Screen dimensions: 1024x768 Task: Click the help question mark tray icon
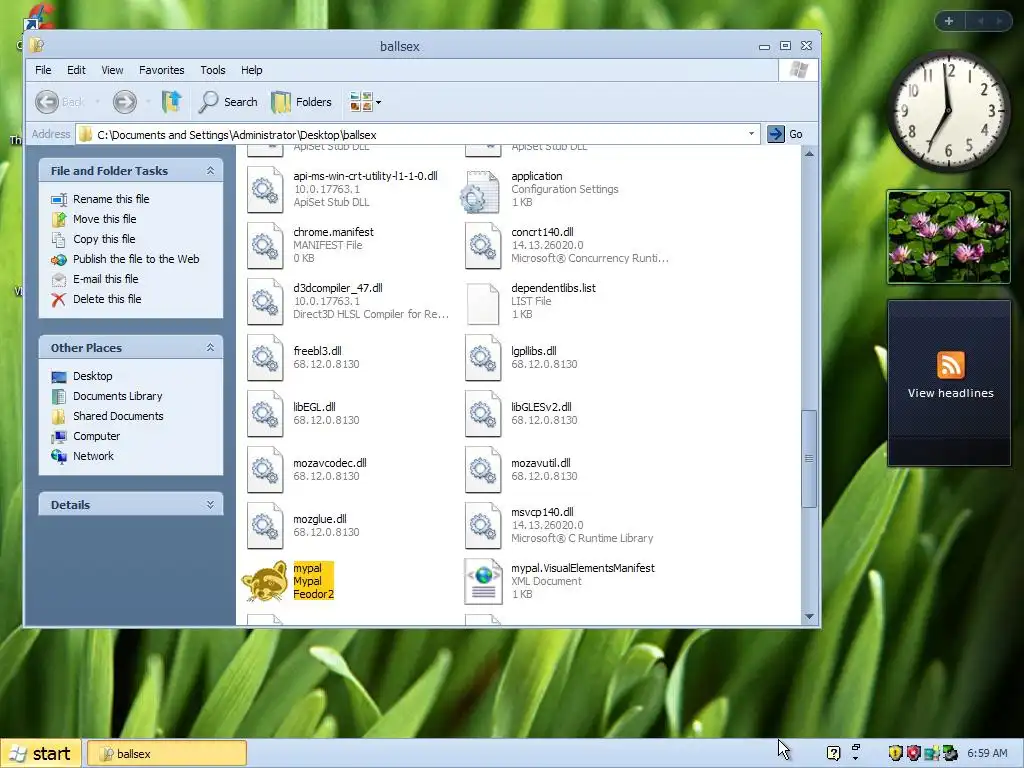click(x=833, y=753)
